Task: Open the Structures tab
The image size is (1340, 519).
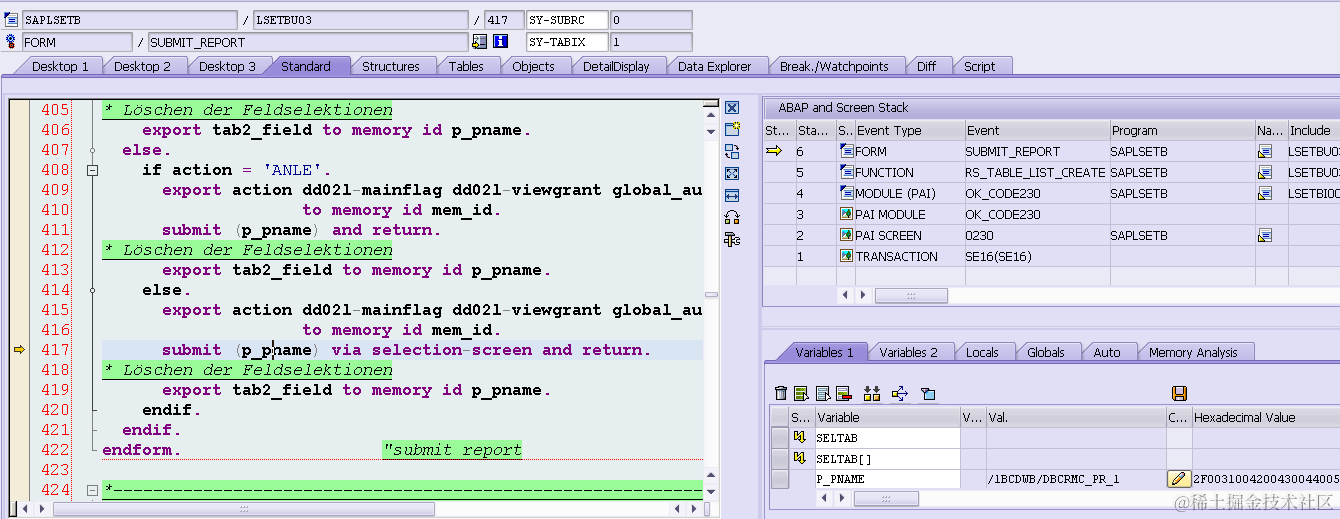Action: pos(390,66)
